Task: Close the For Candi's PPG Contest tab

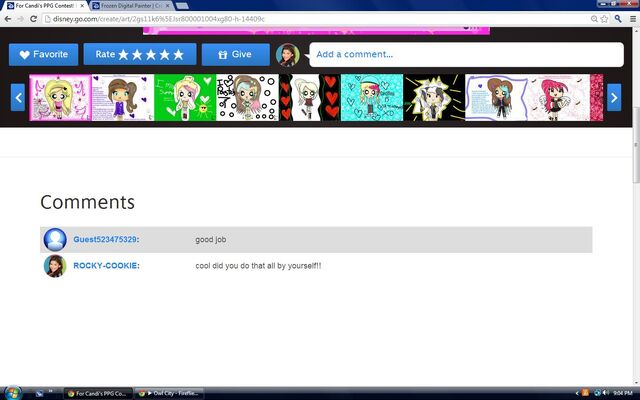Action: (x=82, y=6)
